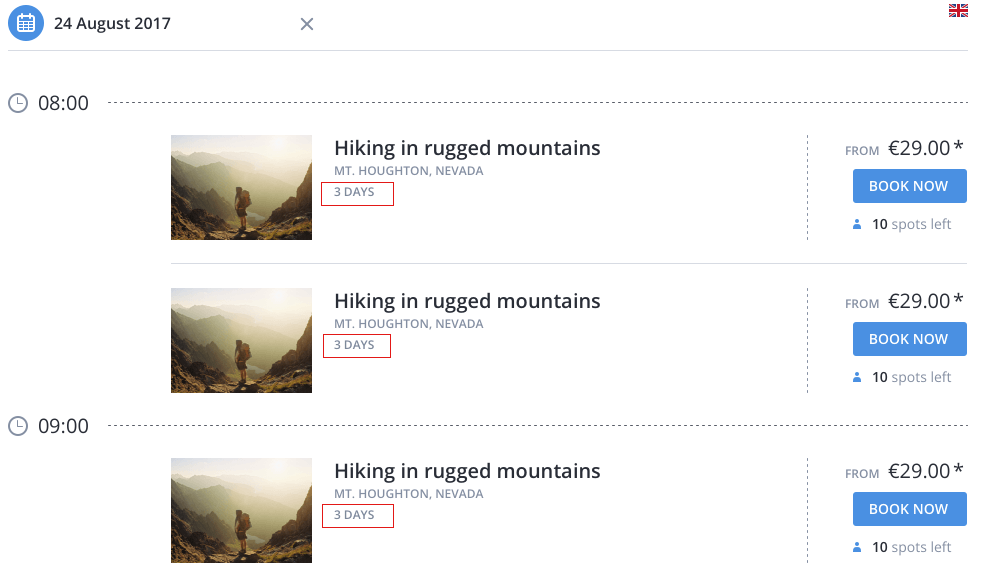Image resolution: width=990 pixels, height=572 pixels.
Task: Book the 09:00 hiking trip
Action: coord(909,509)
